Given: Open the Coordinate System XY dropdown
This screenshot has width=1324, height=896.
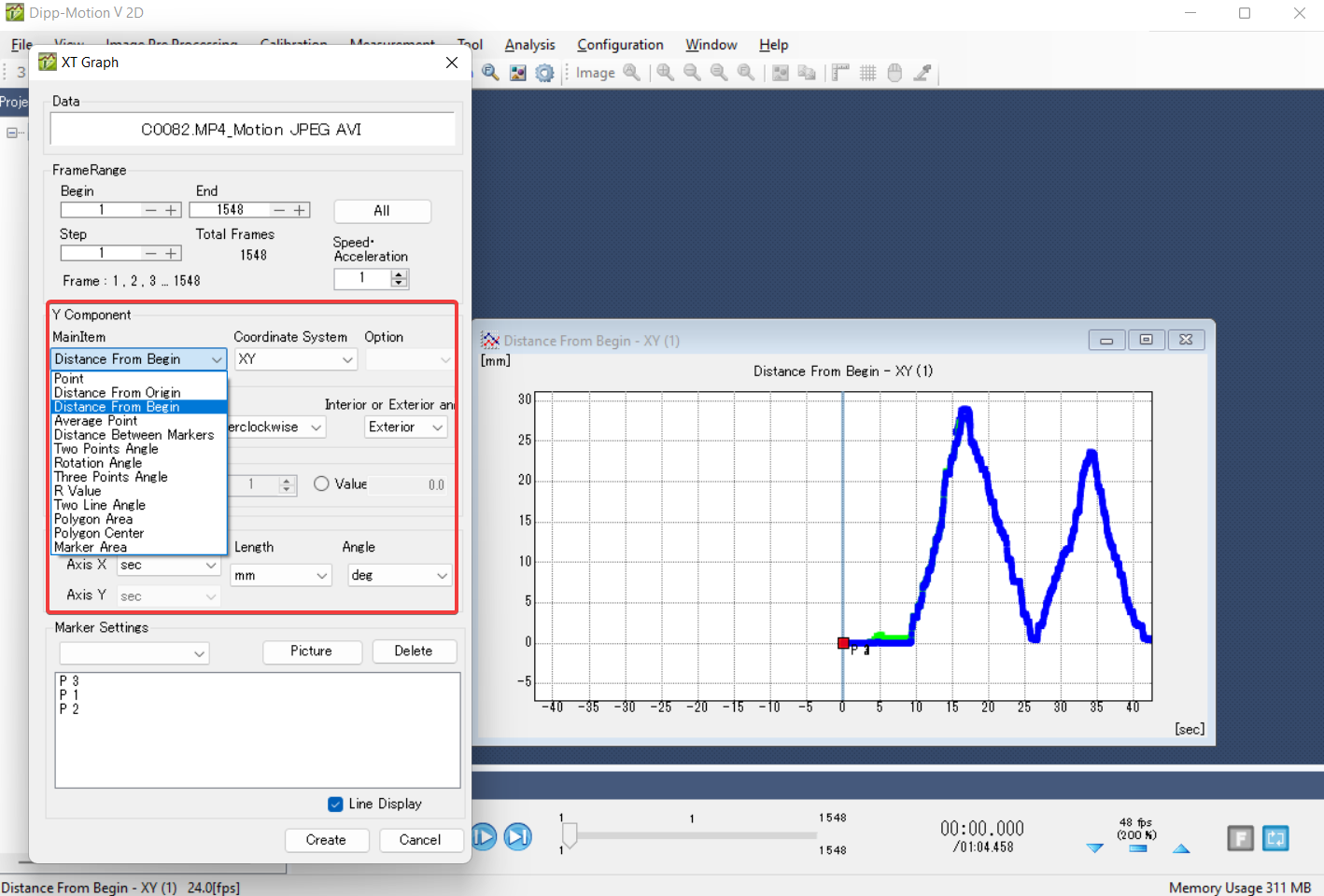Looking at the screenshot, I should point(295,359).
